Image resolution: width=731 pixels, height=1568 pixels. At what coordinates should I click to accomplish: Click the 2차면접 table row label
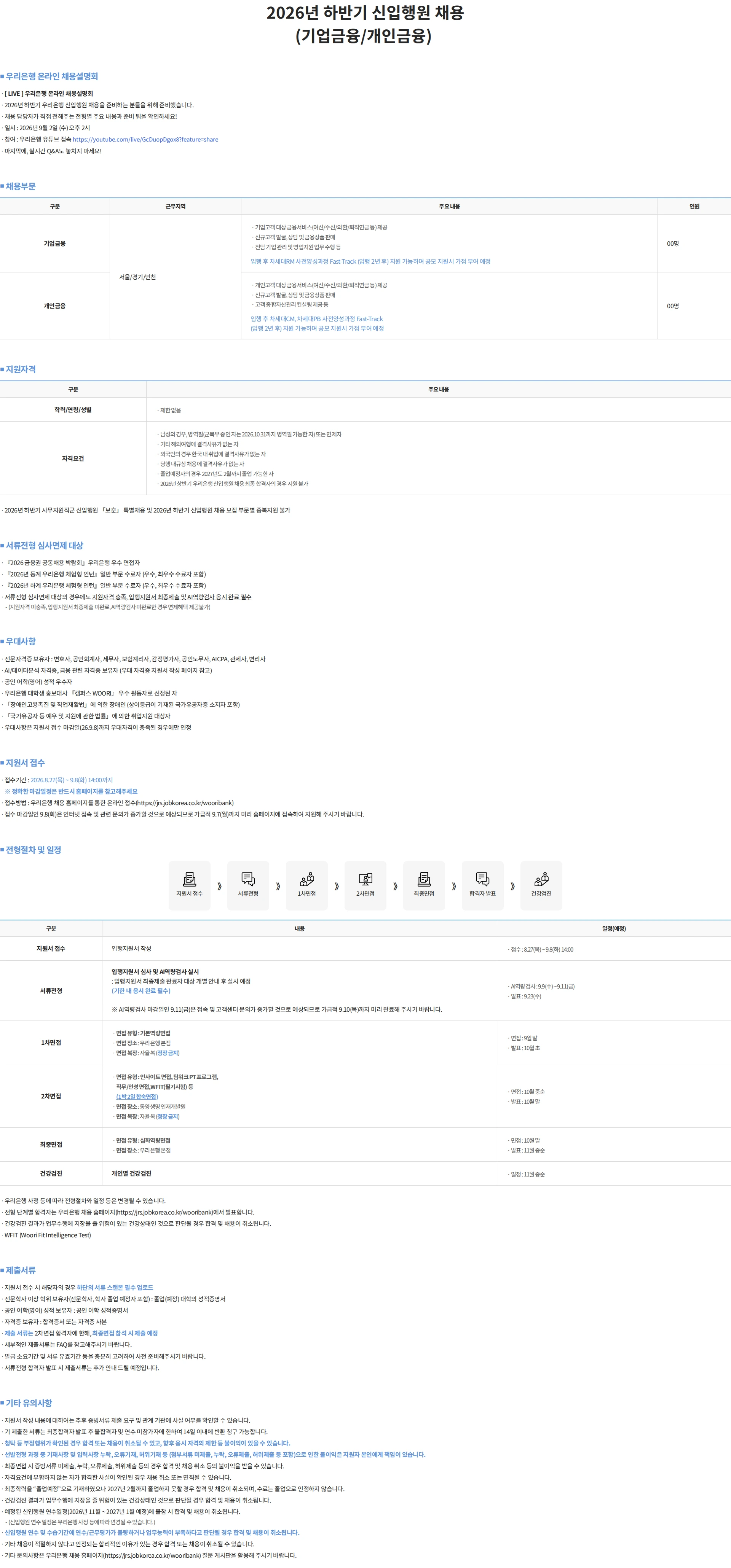(x=51, y=1096)
